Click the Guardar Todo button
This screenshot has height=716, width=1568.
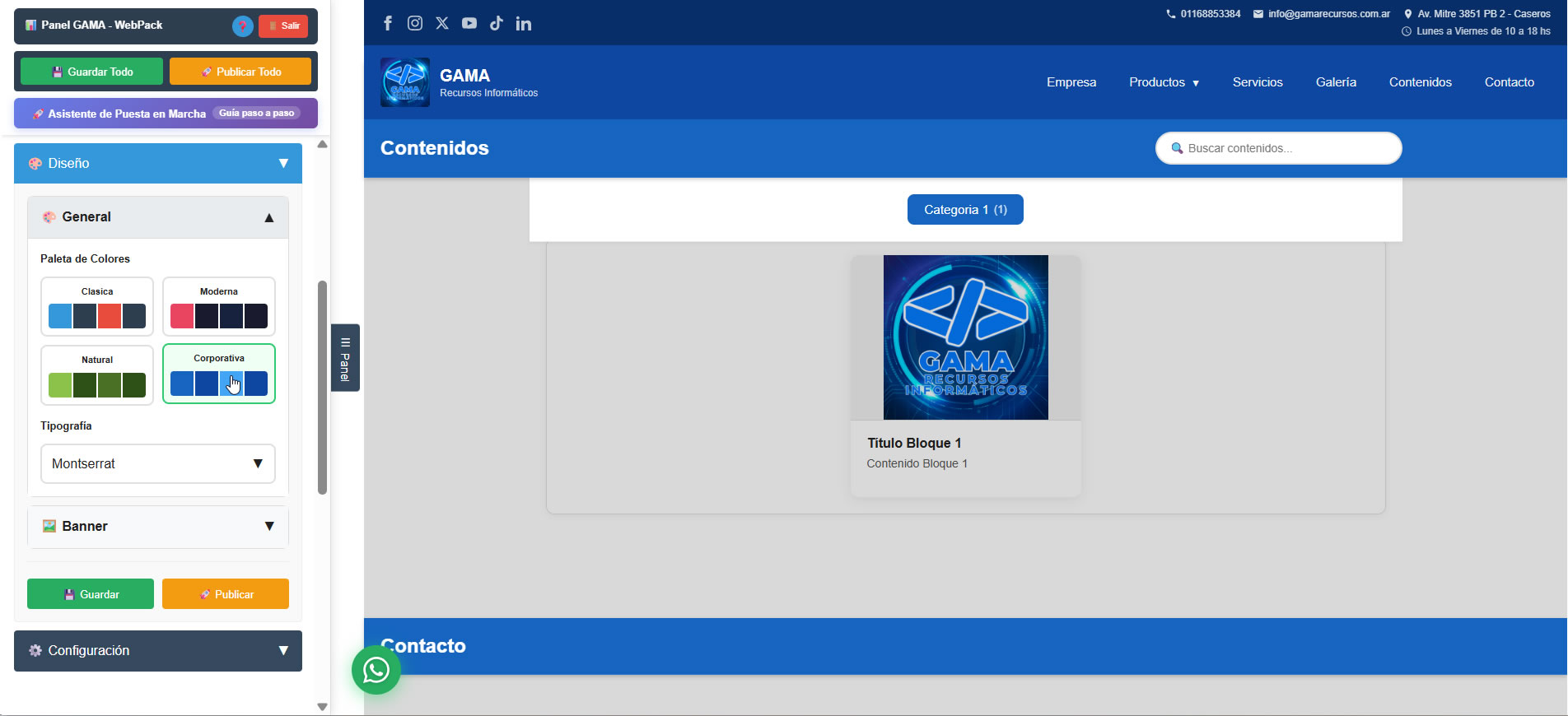click(91, 72)
